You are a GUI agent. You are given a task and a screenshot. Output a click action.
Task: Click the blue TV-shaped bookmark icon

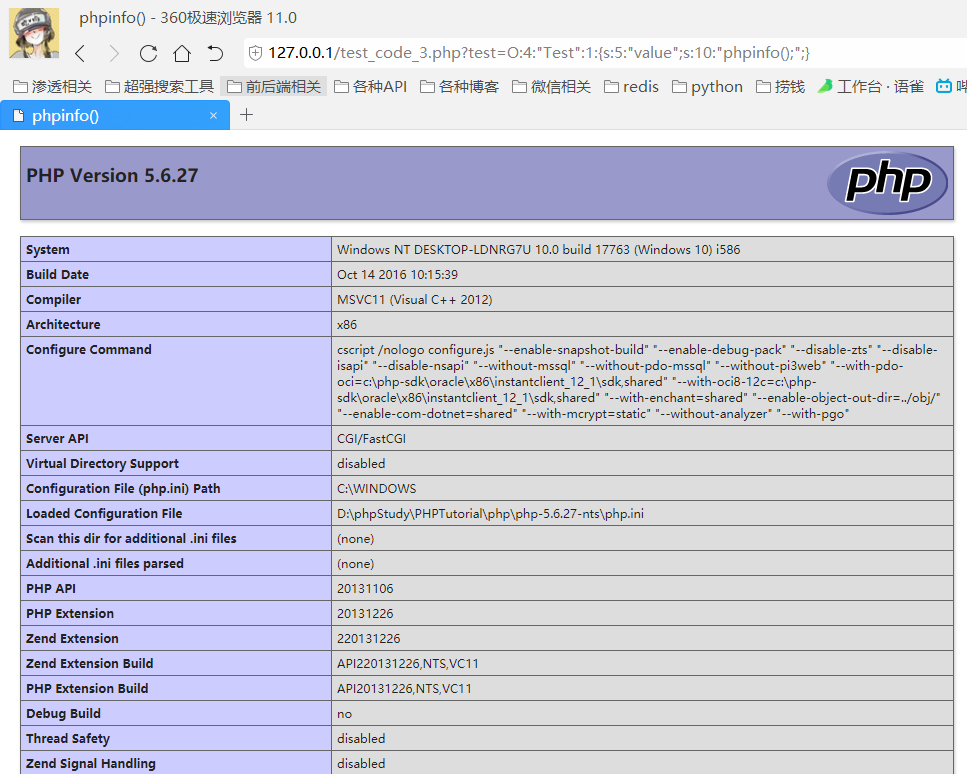coord(944,86)
